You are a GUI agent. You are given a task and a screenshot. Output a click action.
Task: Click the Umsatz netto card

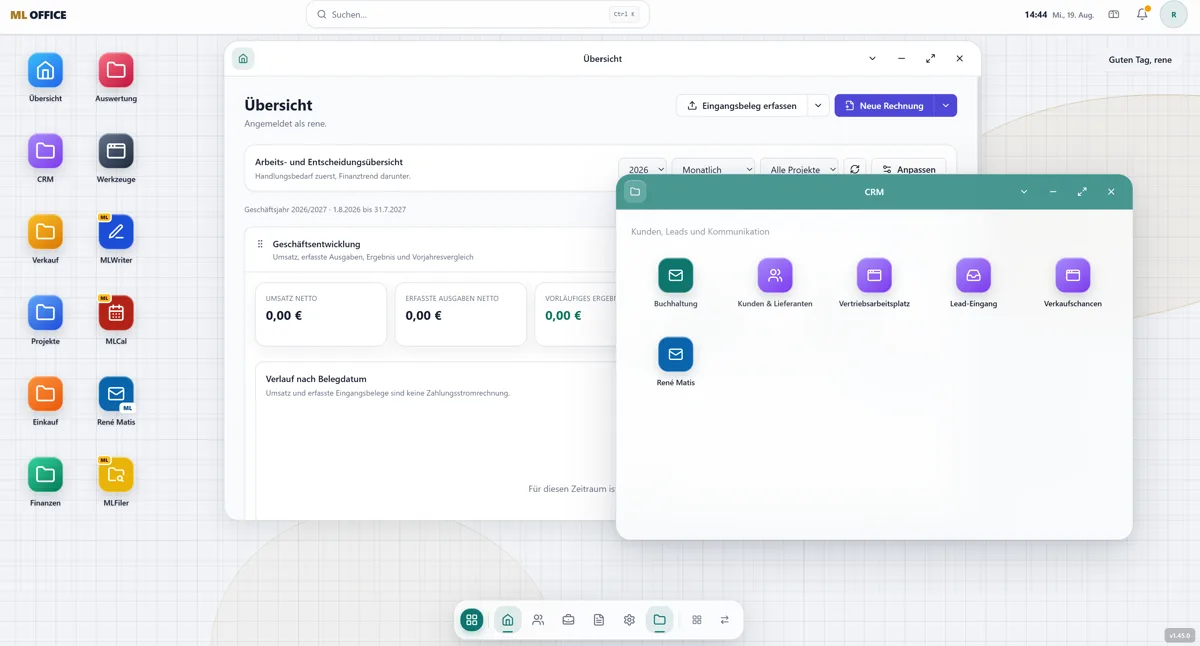[x=321, y=314]
